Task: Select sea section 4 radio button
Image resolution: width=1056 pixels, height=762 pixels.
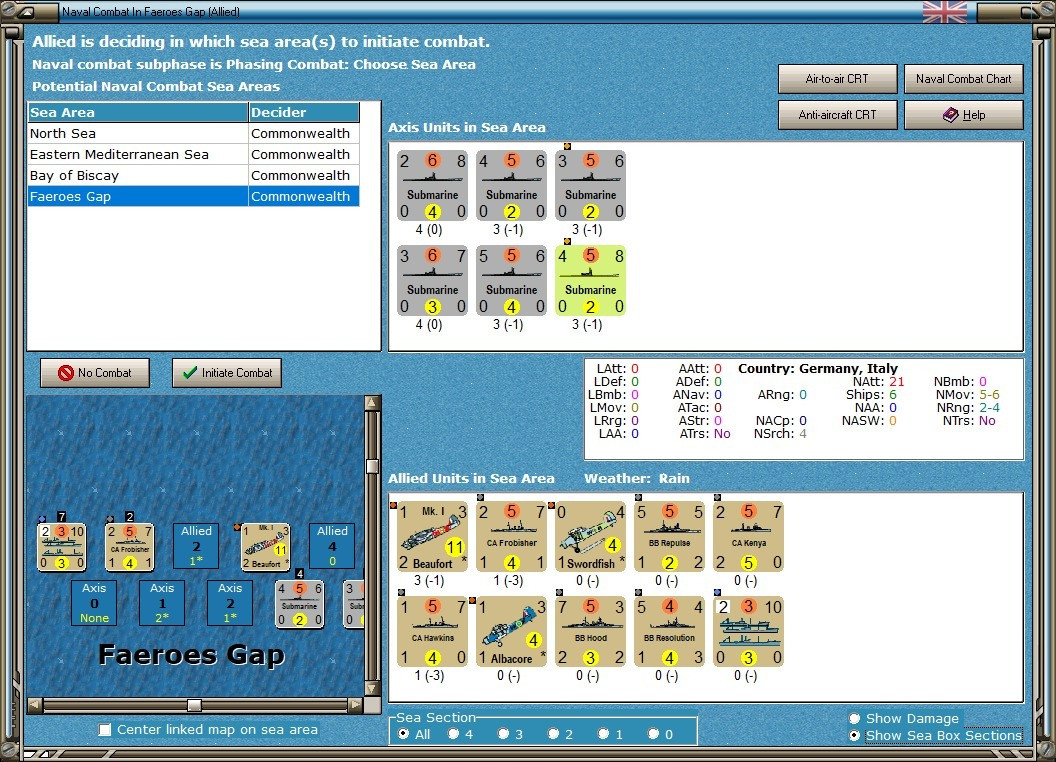Action: [x=453, y=734]
